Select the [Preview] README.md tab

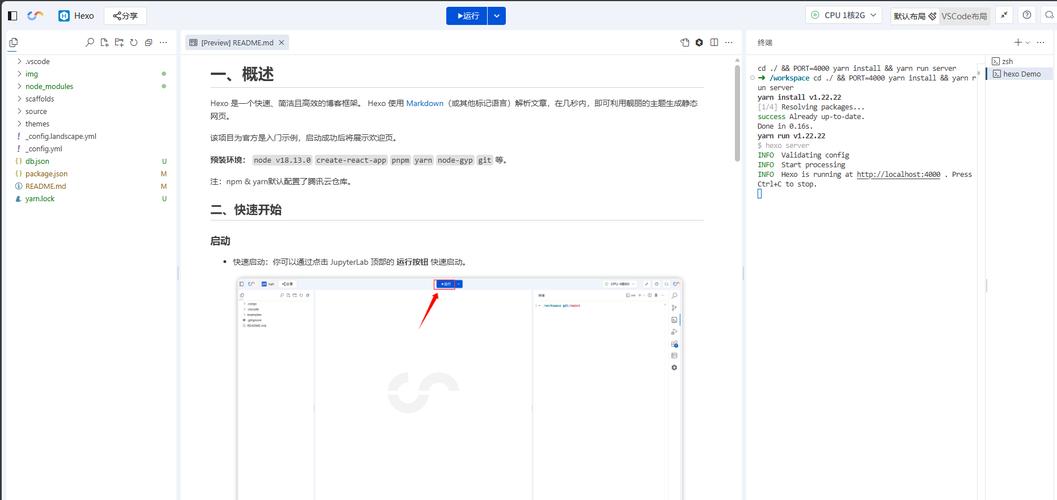coord(237,43)
